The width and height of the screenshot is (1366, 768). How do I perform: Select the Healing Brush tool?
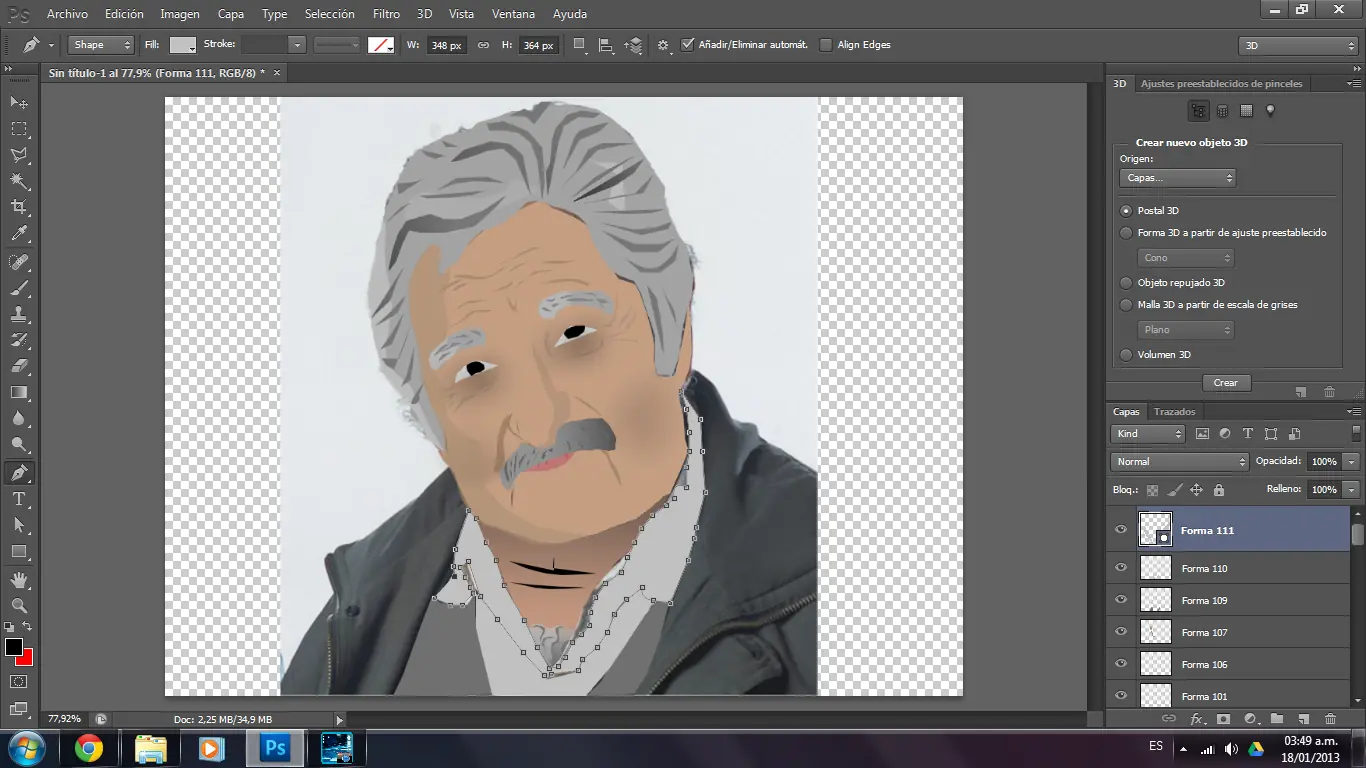pos(19,262)
